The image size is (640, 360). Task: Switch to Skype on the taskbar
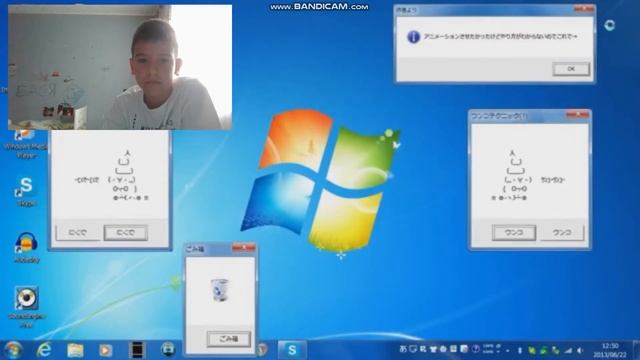(292, 350)
